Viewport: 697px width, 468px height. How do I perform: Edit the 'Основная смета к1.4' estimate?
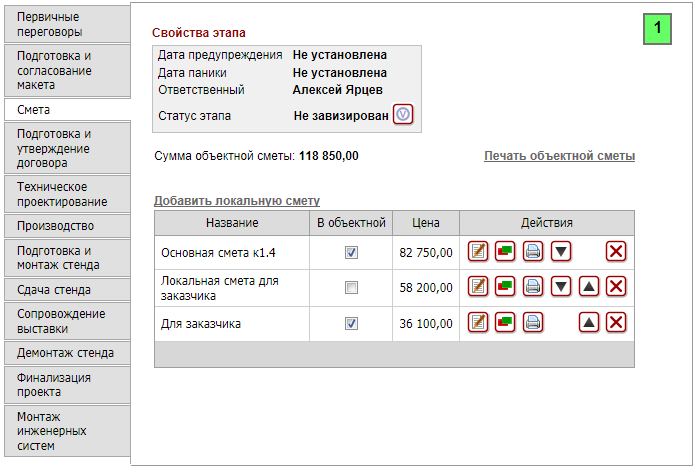pos(478,252)
